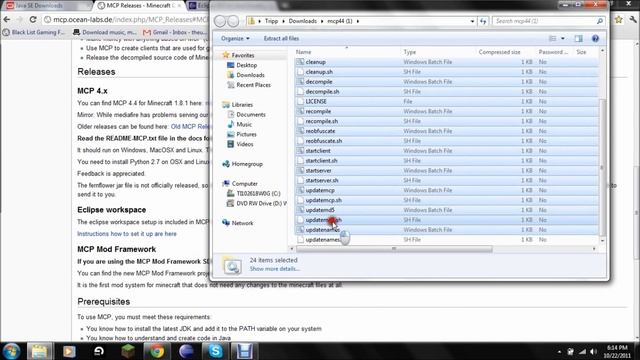Click Show more details link

tap(274, 269)
